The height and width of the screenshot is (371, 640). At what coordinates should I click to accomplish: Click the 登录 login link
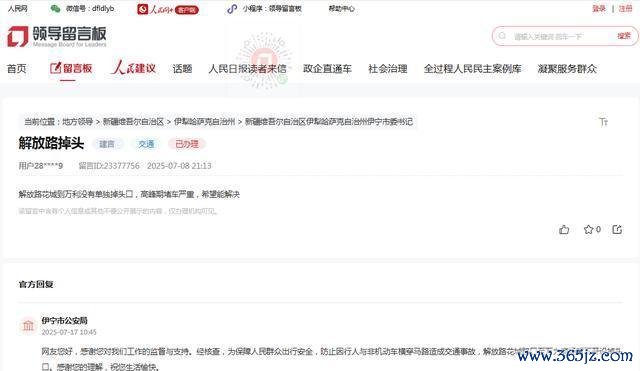click(599, 9)
